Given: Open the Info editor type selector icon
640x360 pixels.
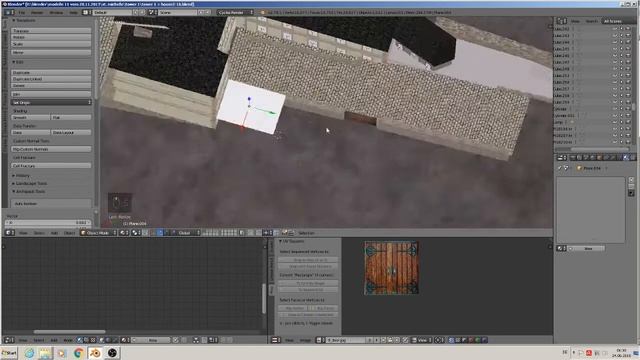Looking at the screenshot, I should [x=8, y=13].
